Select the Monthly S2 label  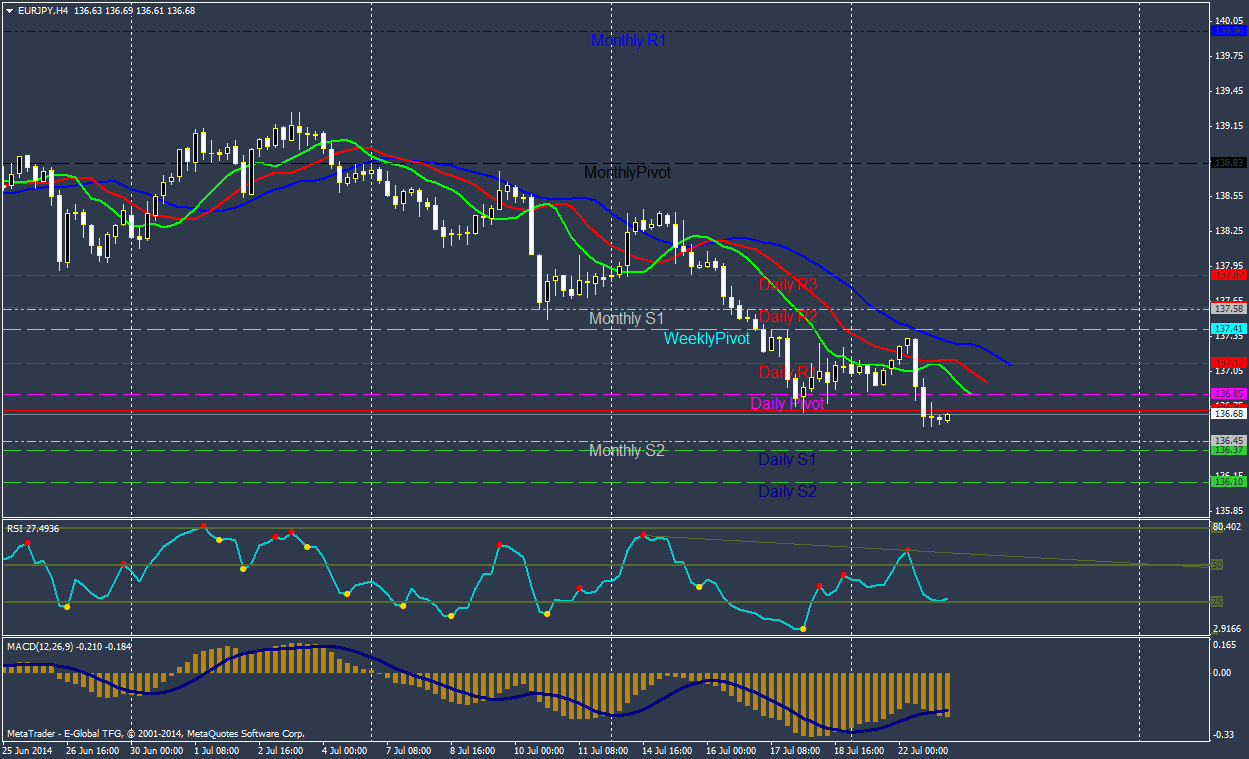tap(627, 451)
